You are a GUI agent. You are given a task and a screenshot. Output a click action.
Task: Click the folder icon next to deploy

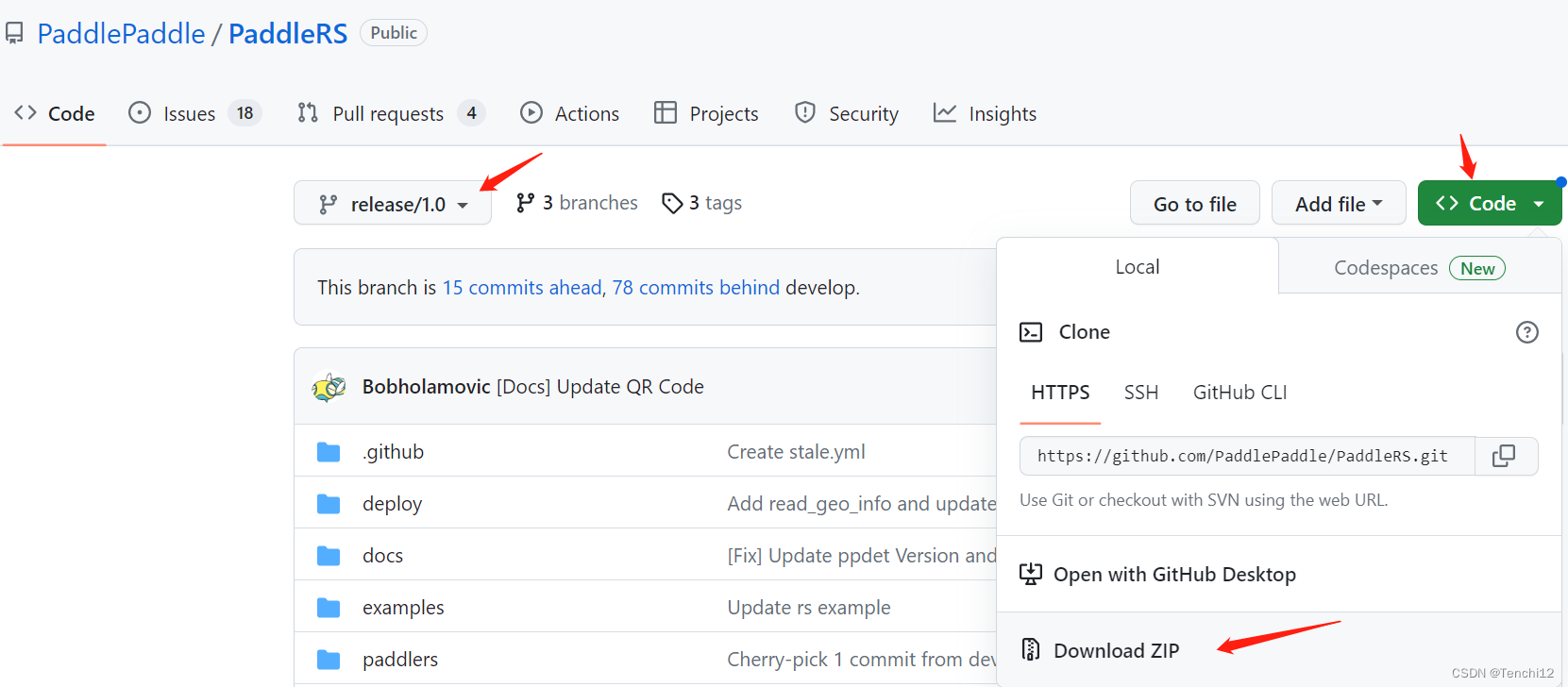[329, 504]
